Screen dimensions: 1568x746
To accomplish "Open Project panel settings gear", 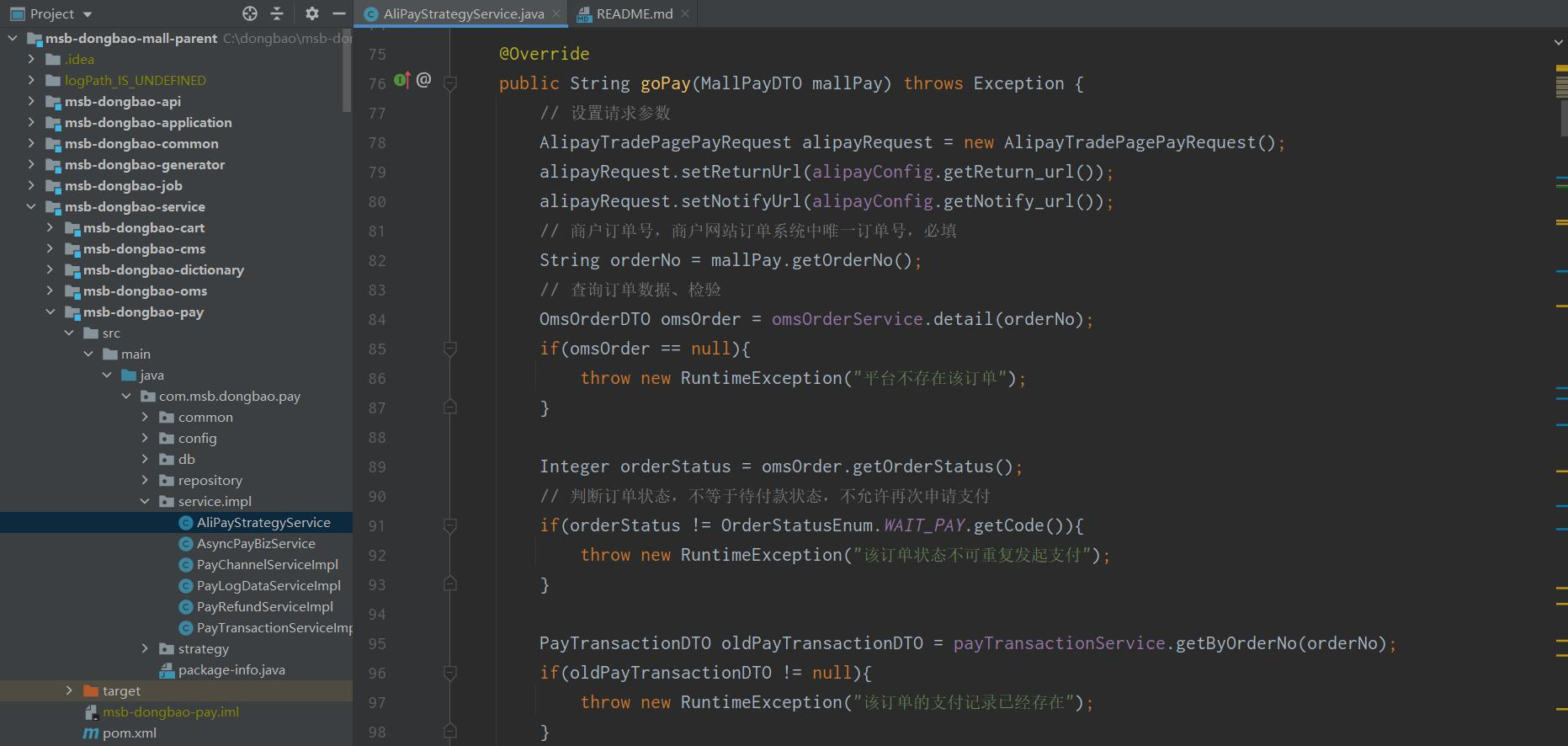I will pos(312,13).
